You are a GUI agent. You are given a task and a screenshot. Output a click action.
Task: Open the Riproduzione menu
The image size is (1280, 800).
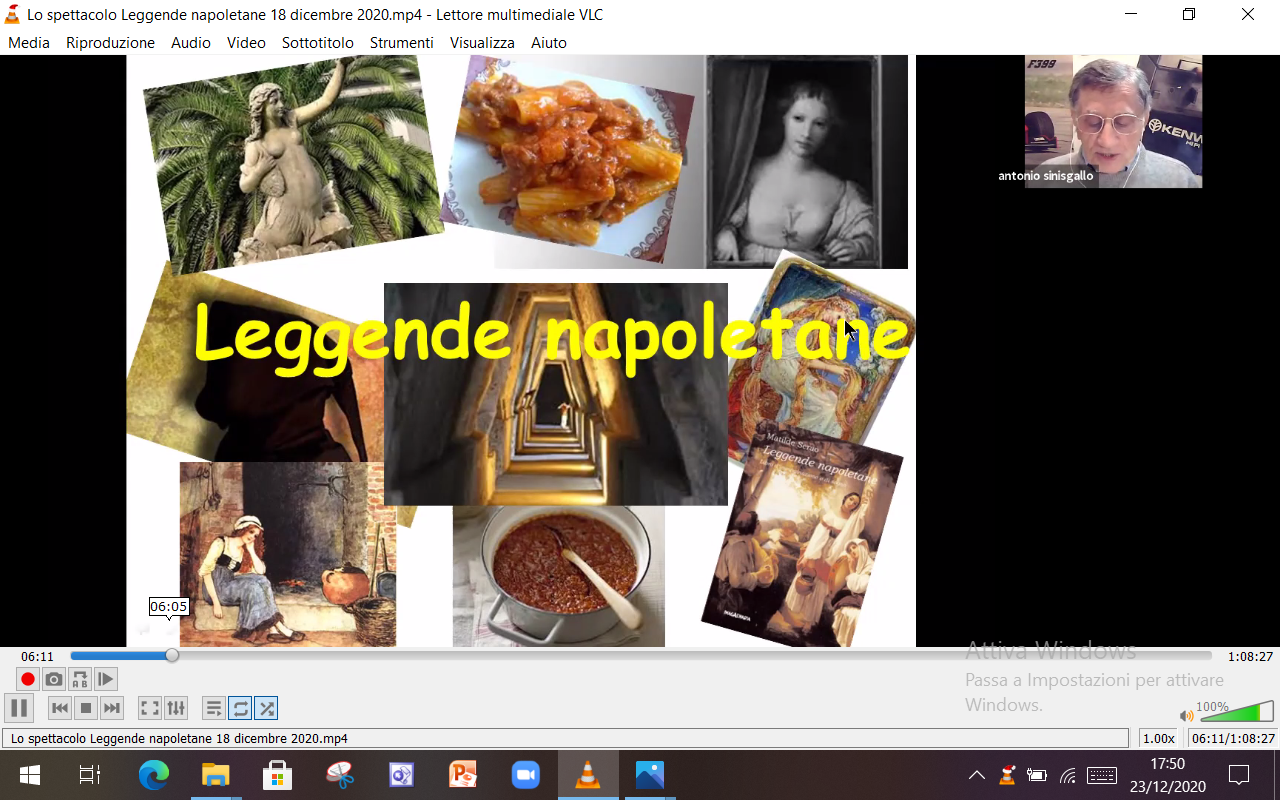(x=110, y=43)
